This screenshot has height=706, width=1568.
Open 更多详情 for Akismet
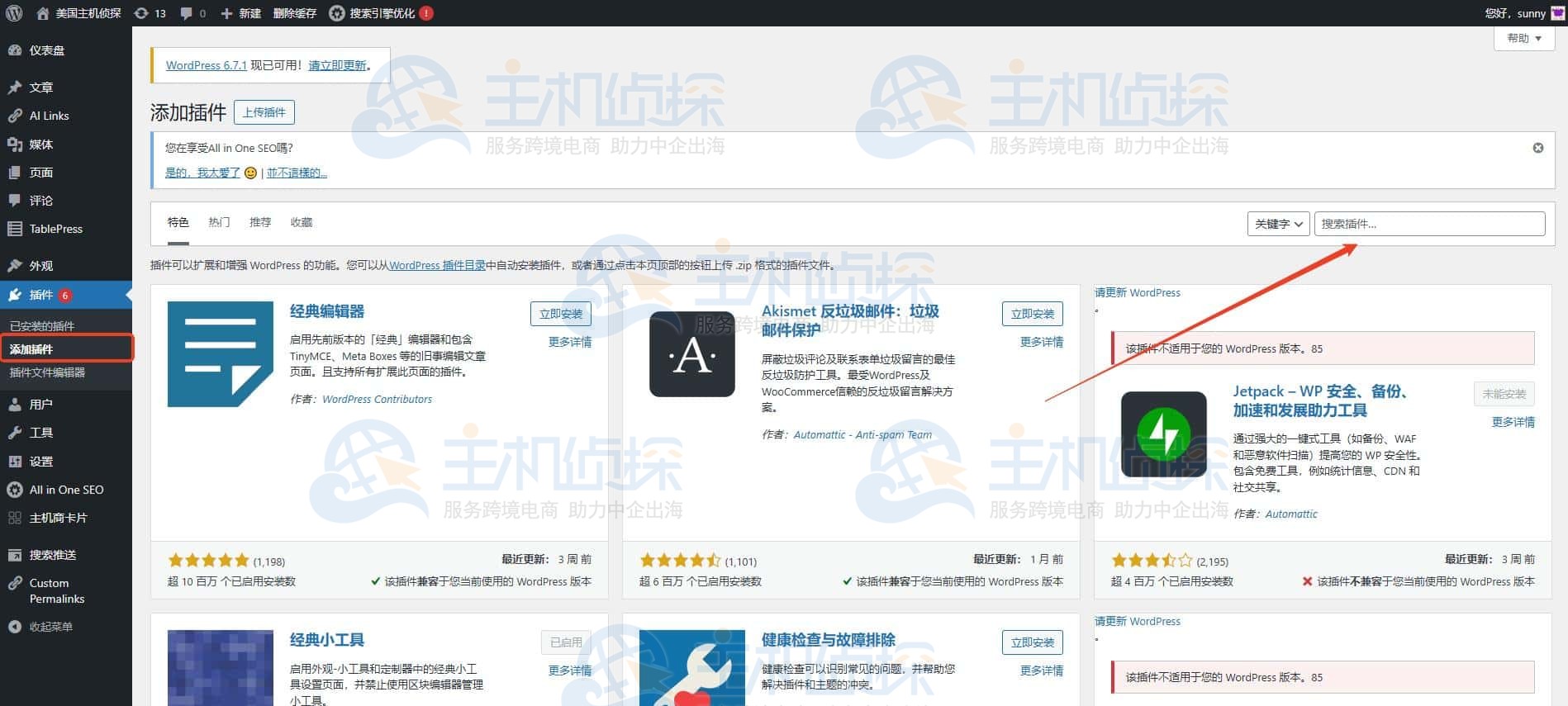pyautogui.click(x=1042, y=342)
